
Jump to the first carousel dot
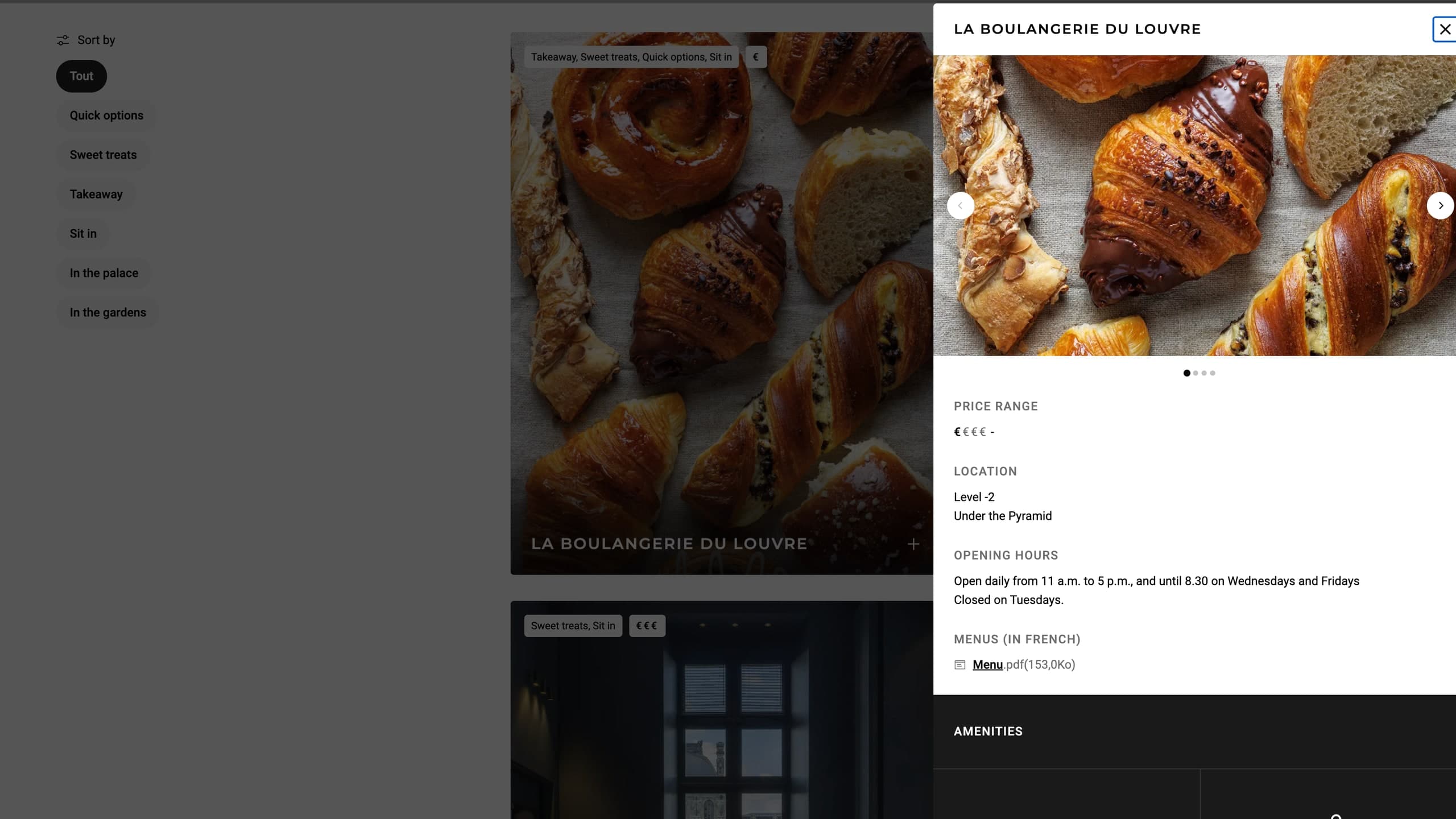click(1186, 373)
